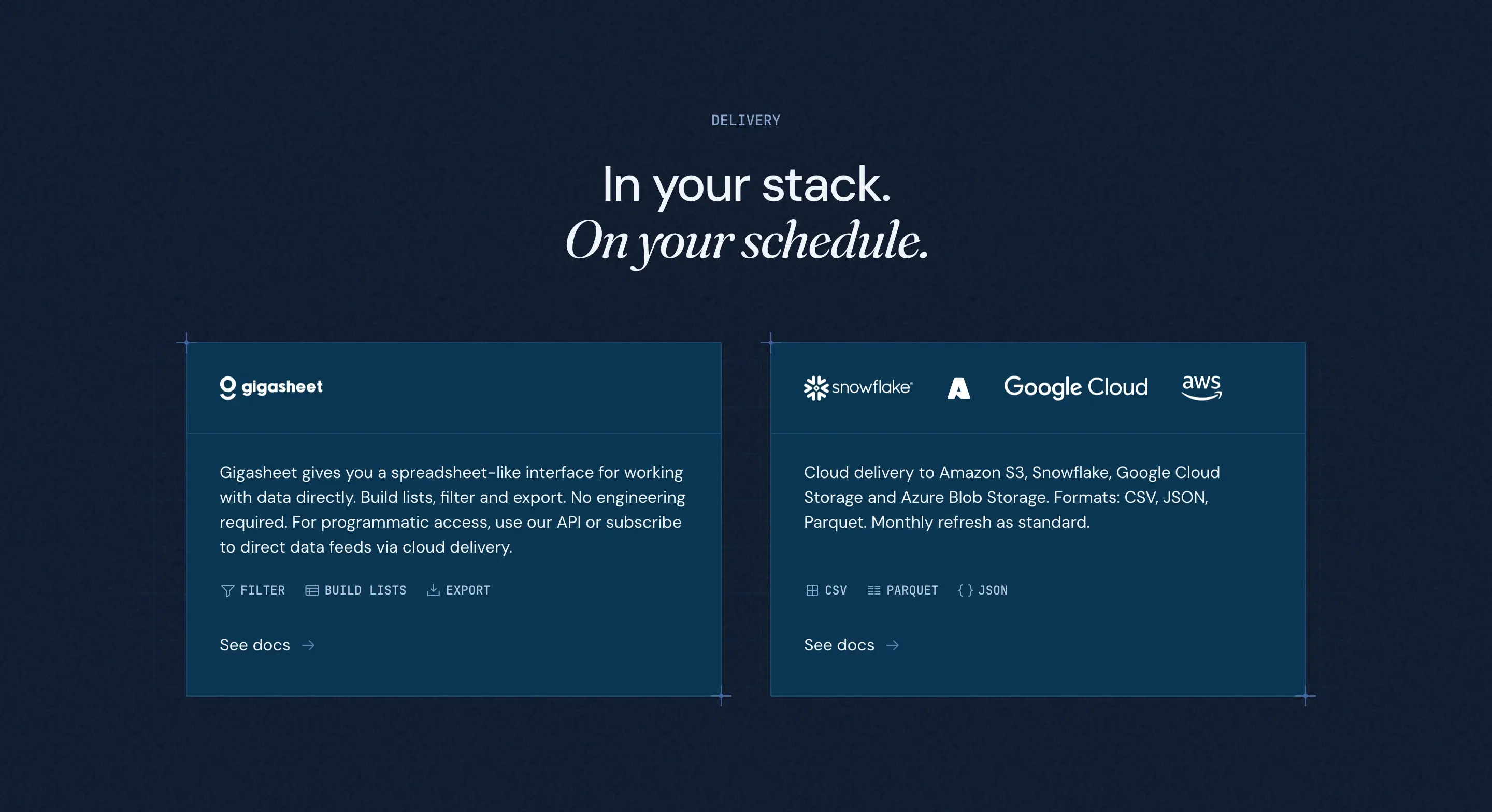
Task: Click the curly braces icon beside JSON
Action: point(965,590)
